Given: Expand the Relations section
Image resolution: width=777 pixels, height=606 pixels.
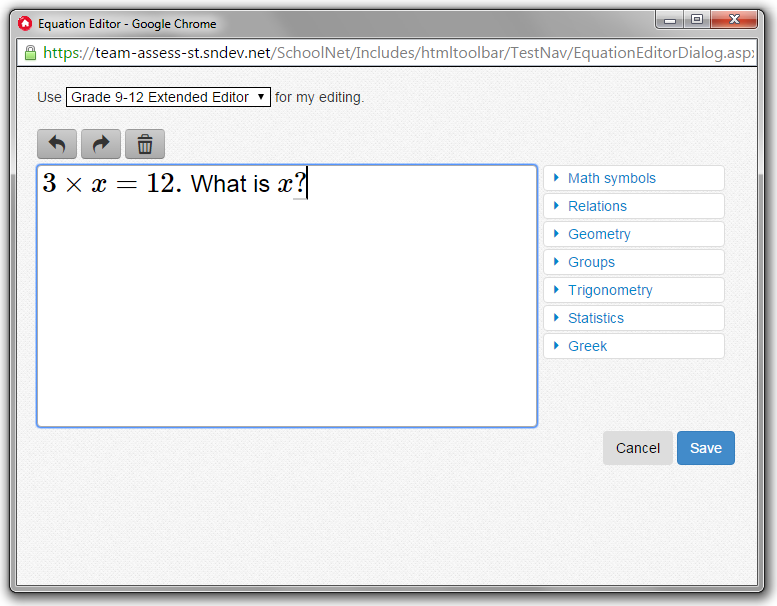Looking at the screenshot, I should (633, 206).
